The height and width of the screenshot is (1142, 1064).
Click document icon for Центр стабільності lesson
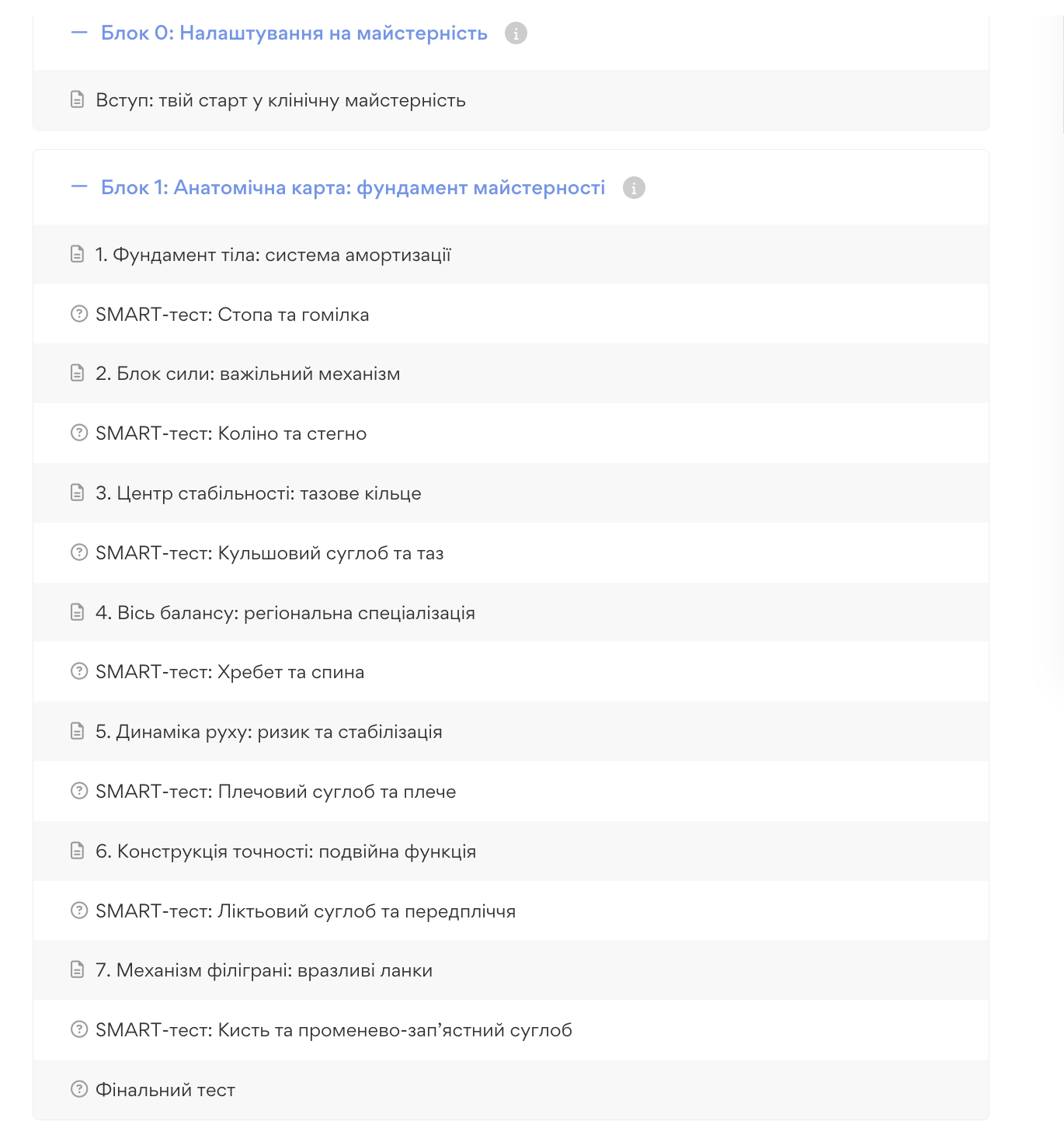coord(78,493)
